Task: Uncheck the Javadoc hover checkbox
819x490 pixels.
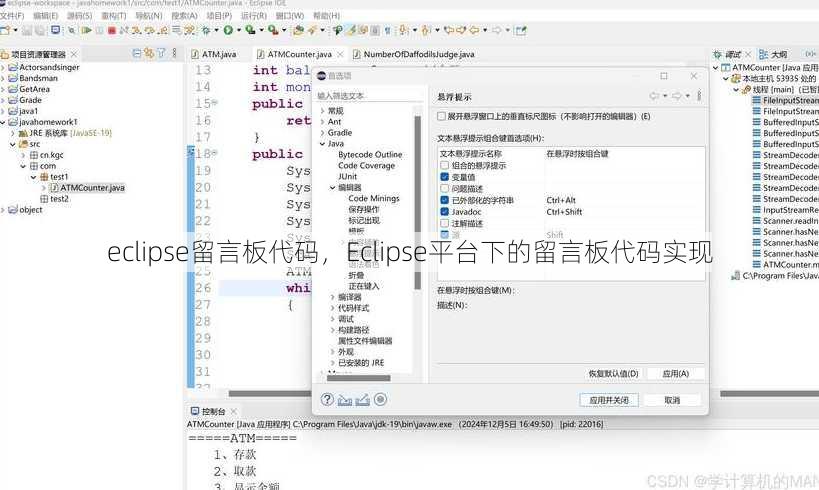Action: pyautogui.click(x=444, y=212)
